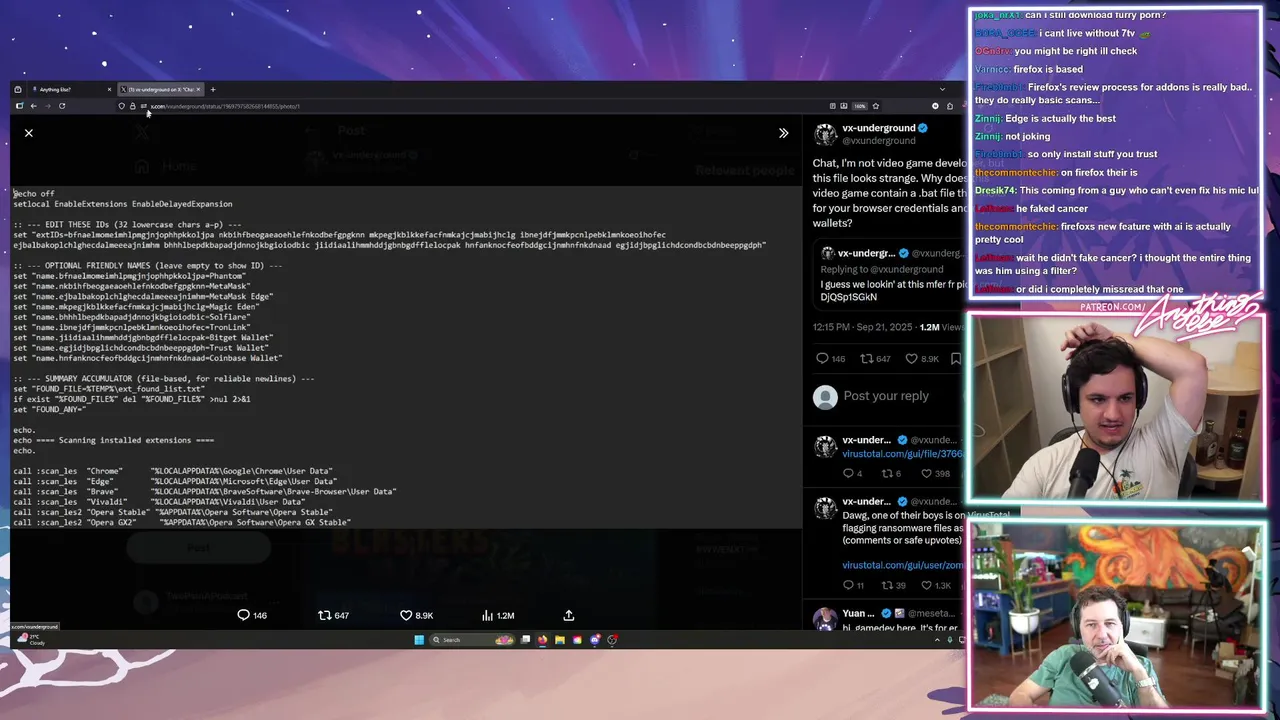Click the retweet icon below the photo
1280x720 pixels.
pos(324,615)
